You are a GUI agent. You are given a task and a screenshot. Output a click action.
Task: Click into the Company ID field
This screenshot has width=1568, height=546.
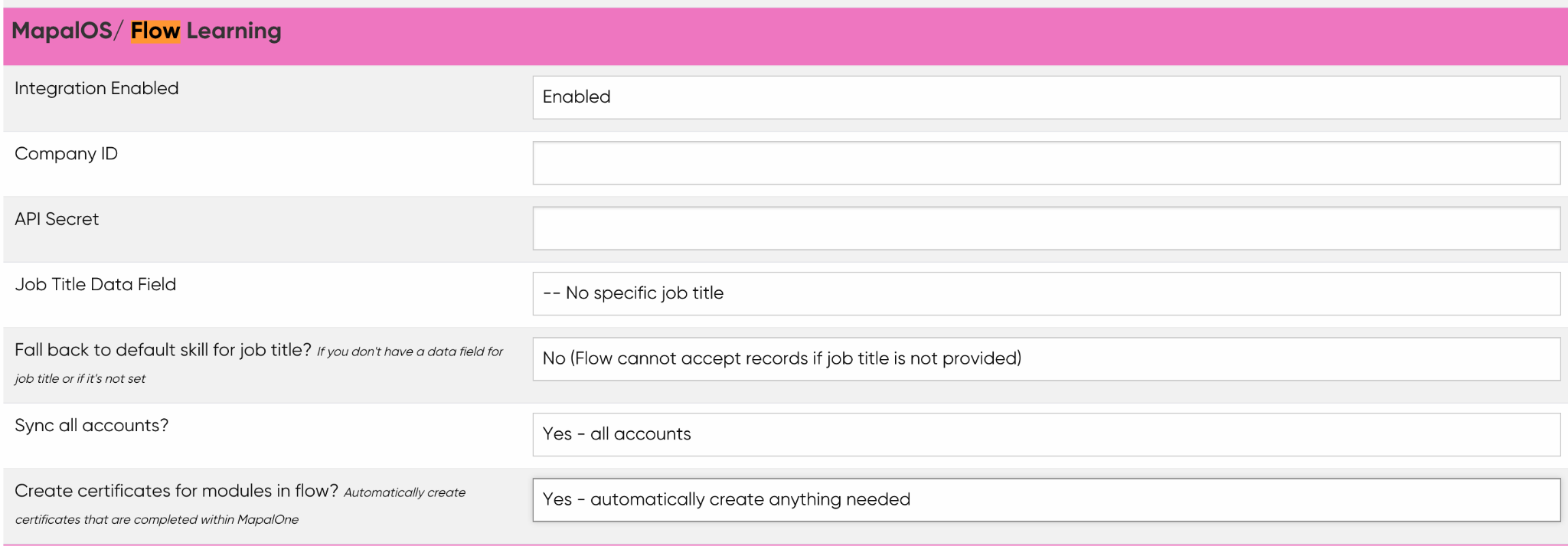(1046, 162)
